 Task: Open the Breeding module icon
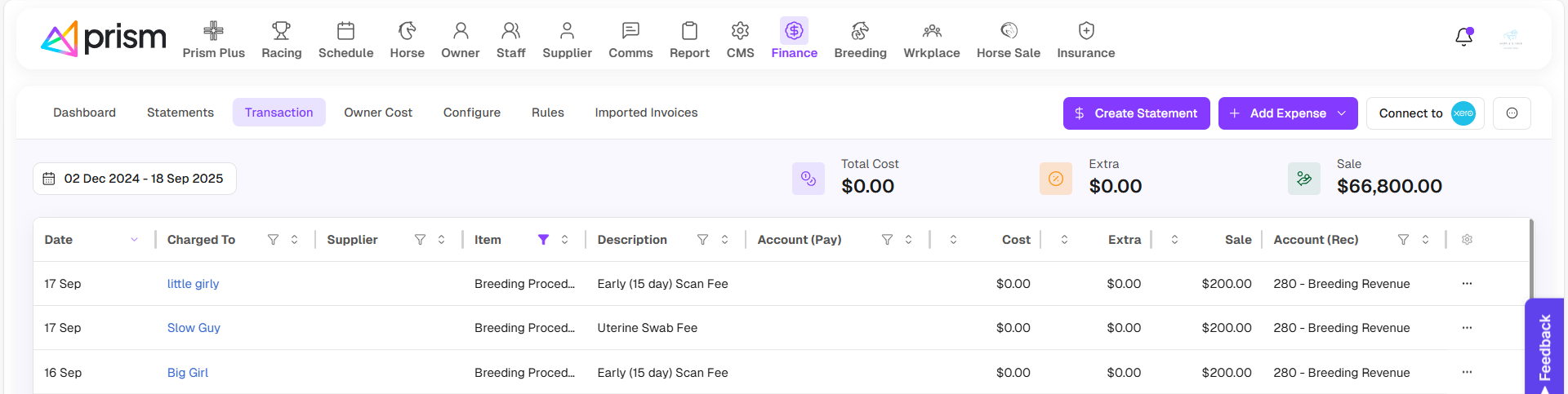(x=860, y=31)
